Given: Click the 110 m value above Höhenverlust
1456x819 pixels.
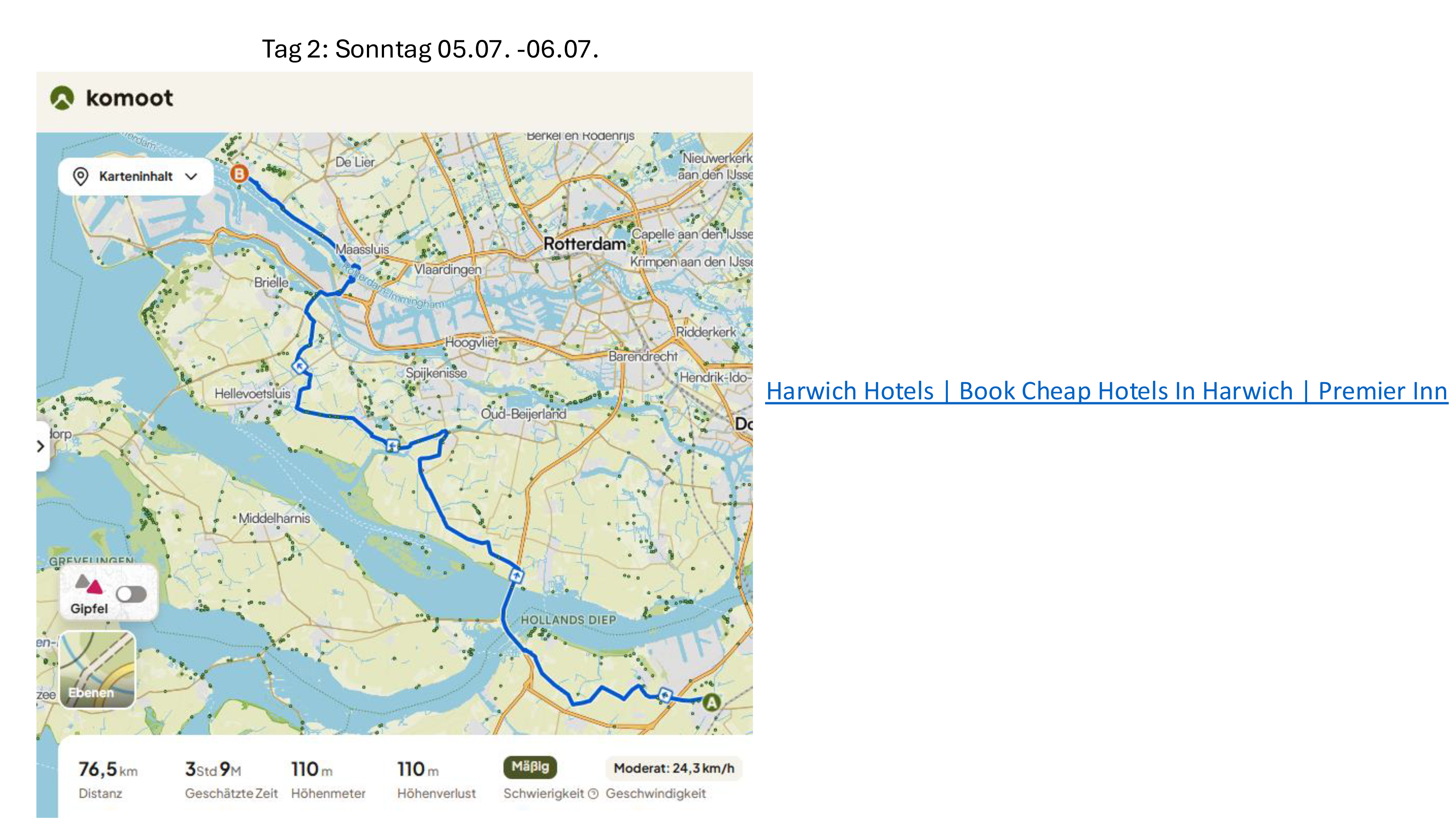Looking at the screenshot, I should pyautogui.click(x=418, y=769).
